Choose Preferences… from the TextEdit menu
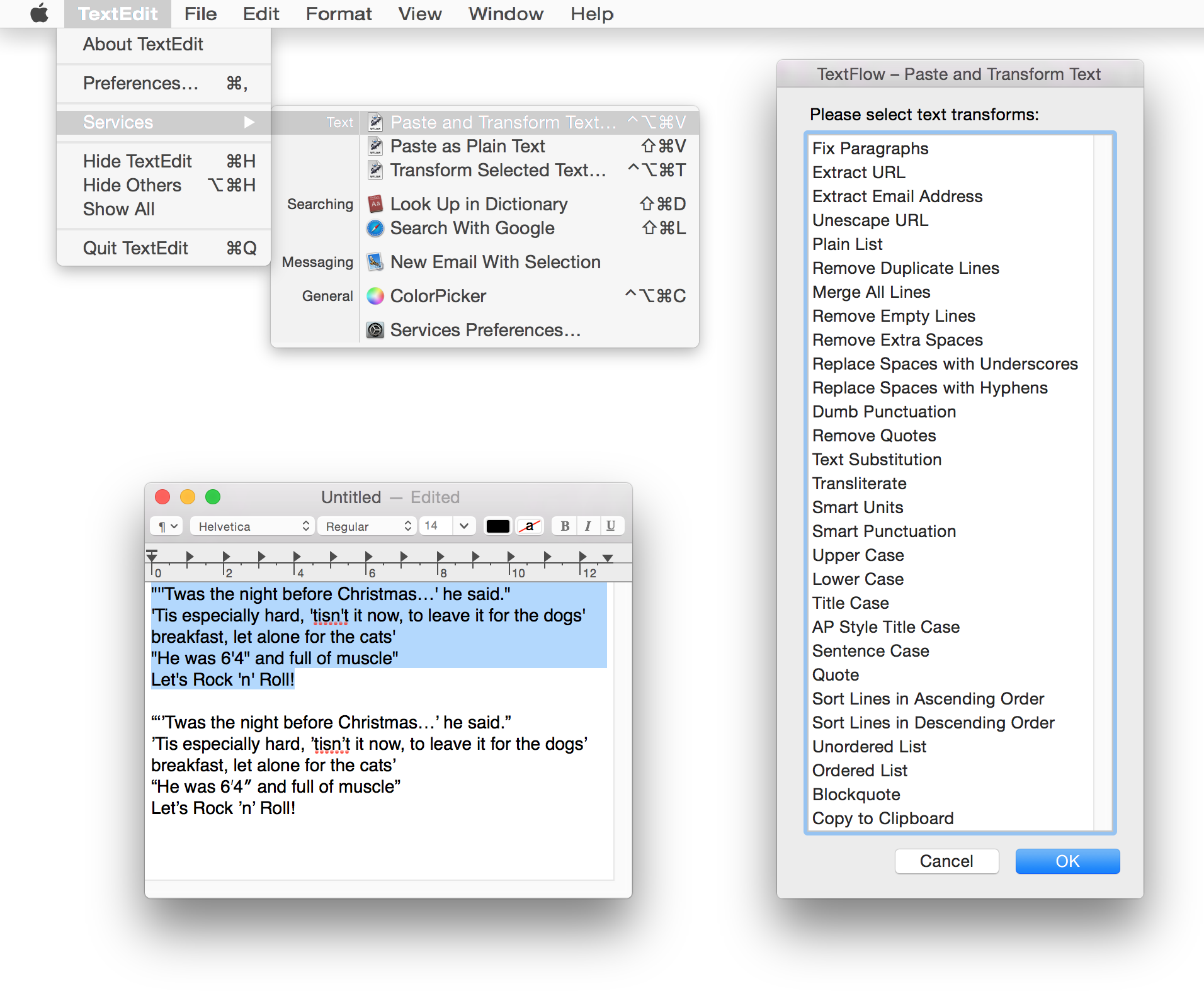The image size is (1204, 991). pyautogui.click(x=164, y=83)
